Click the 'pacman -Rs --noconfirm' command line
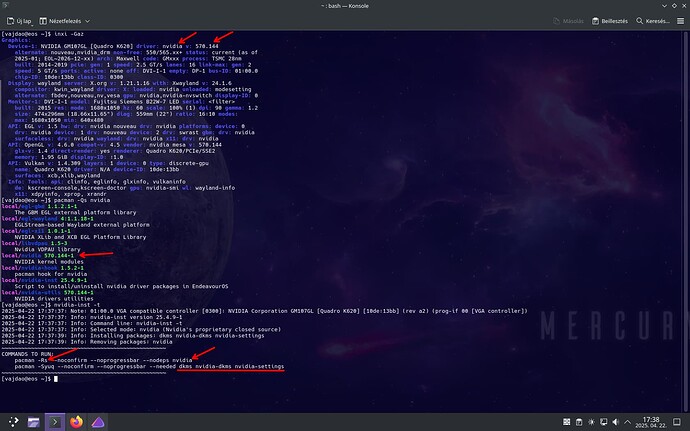This screenshot has width=690, height=431. coord(103,361)
